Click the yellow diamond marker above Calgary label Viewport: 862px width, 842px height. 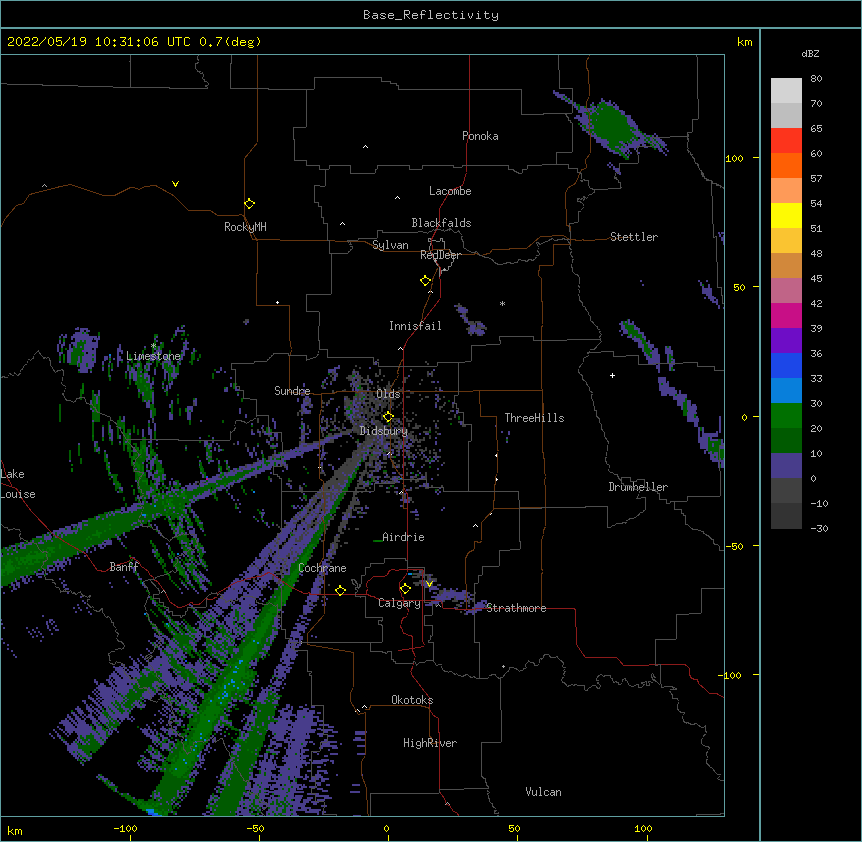point(405,589)
